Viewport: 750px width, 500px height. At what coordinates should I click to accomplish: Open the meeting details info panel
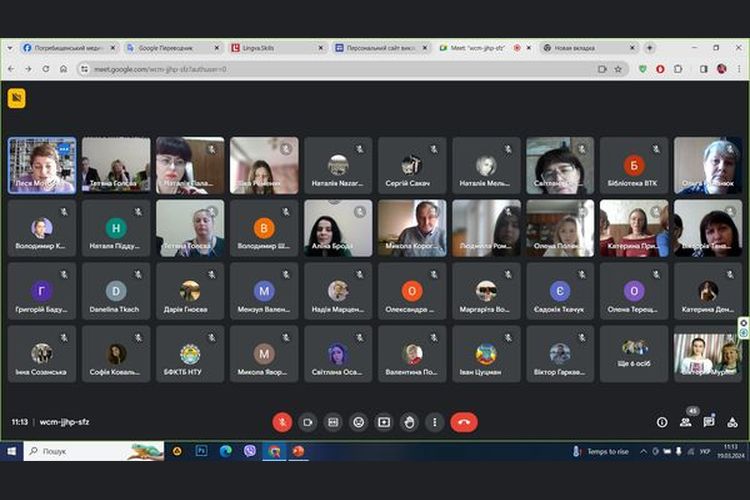[662, 422]
